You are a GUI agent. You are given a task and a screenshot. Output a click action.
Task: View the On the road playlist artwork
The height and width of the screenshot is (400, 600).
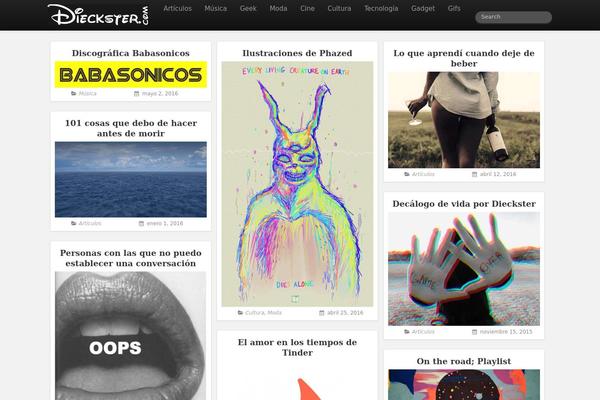464,385
